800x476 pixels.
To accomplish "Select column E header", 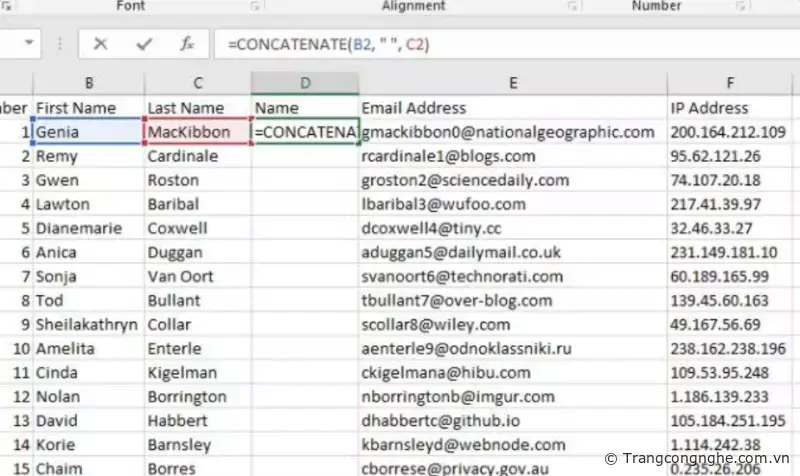I will point(512,83).
